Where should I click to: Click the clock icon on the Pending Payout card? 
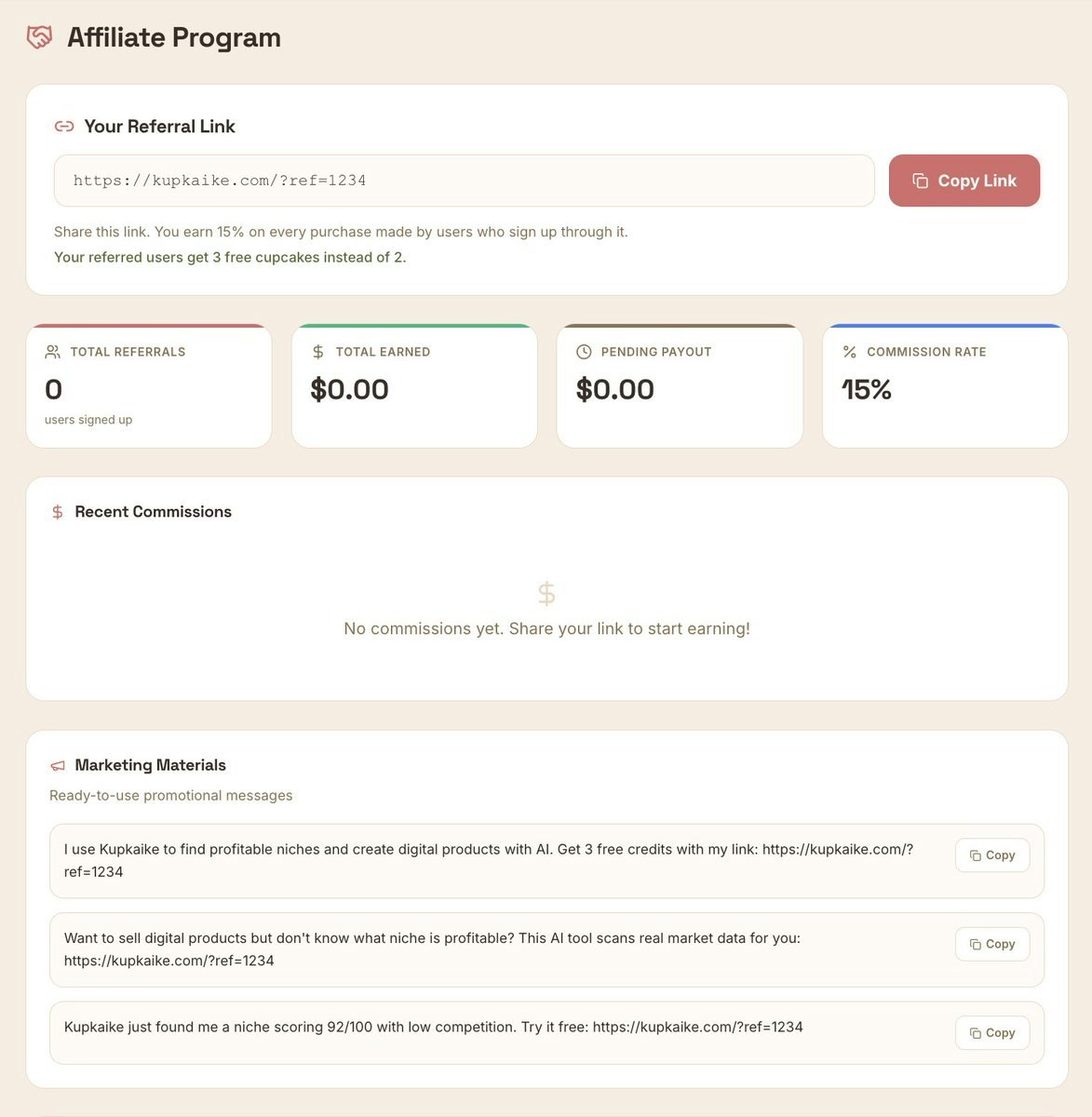point(584,352)
